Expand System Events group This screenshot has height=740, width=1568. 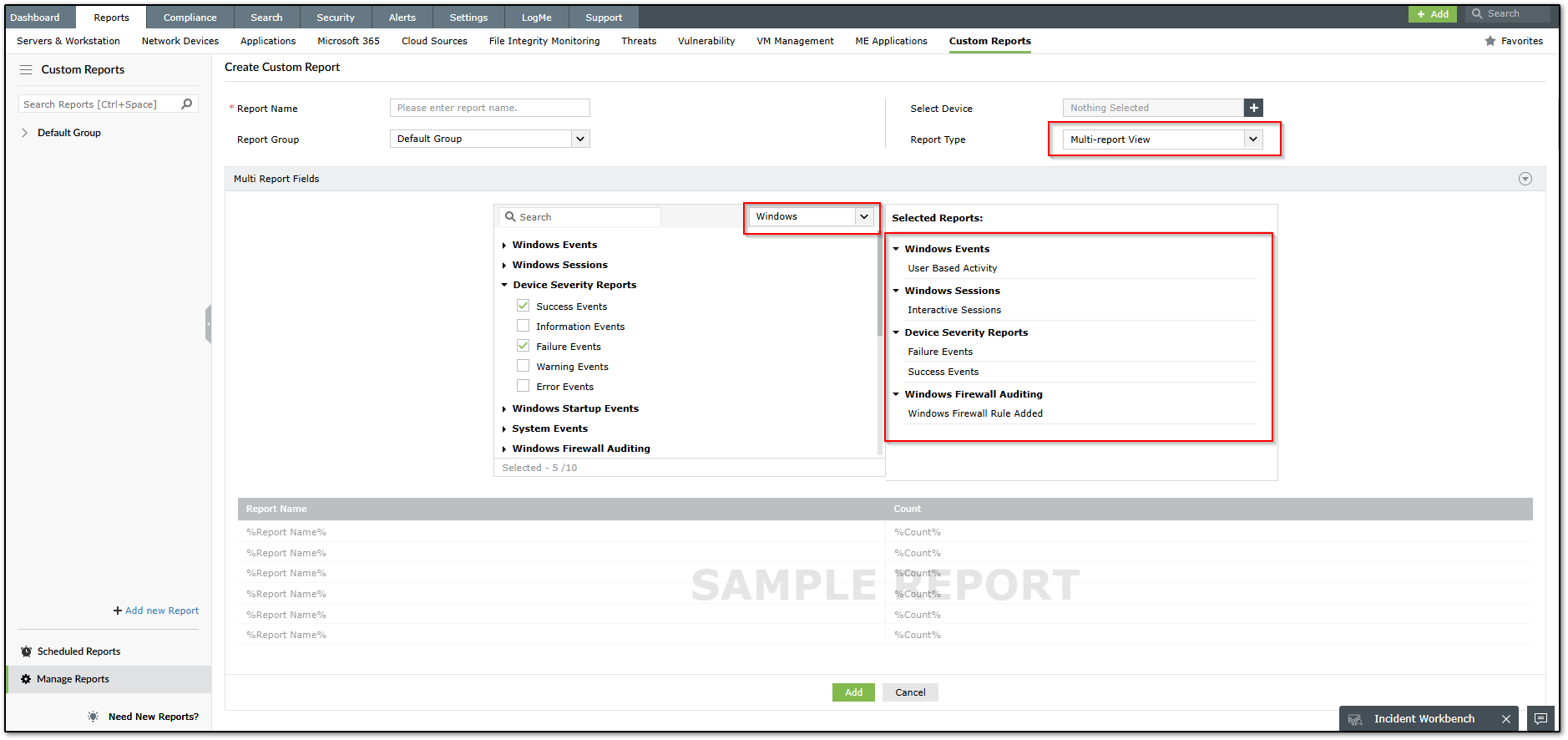click(x=504, y=429)
